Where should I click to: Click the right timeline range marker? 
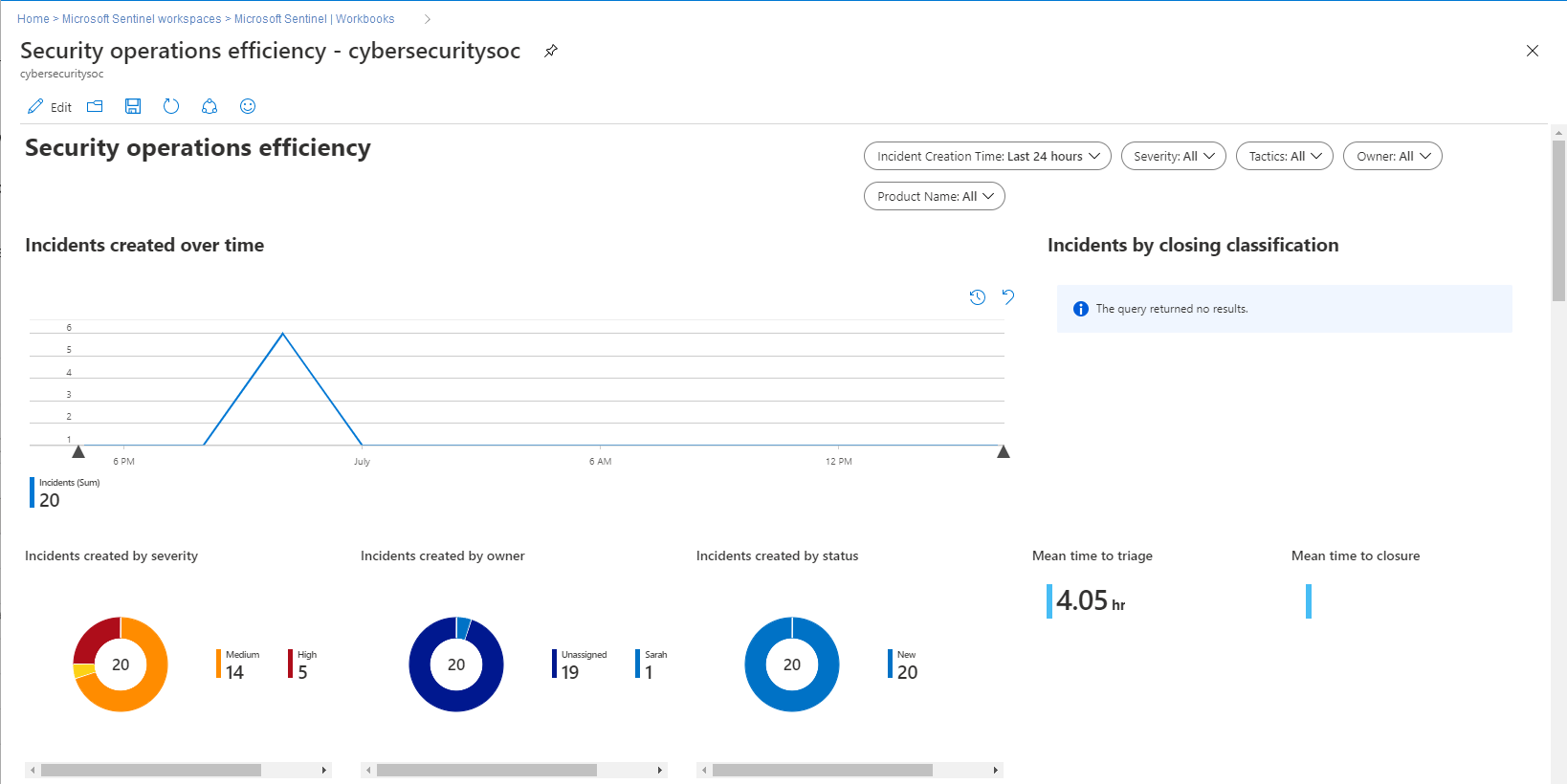[x=1004, y=452]
